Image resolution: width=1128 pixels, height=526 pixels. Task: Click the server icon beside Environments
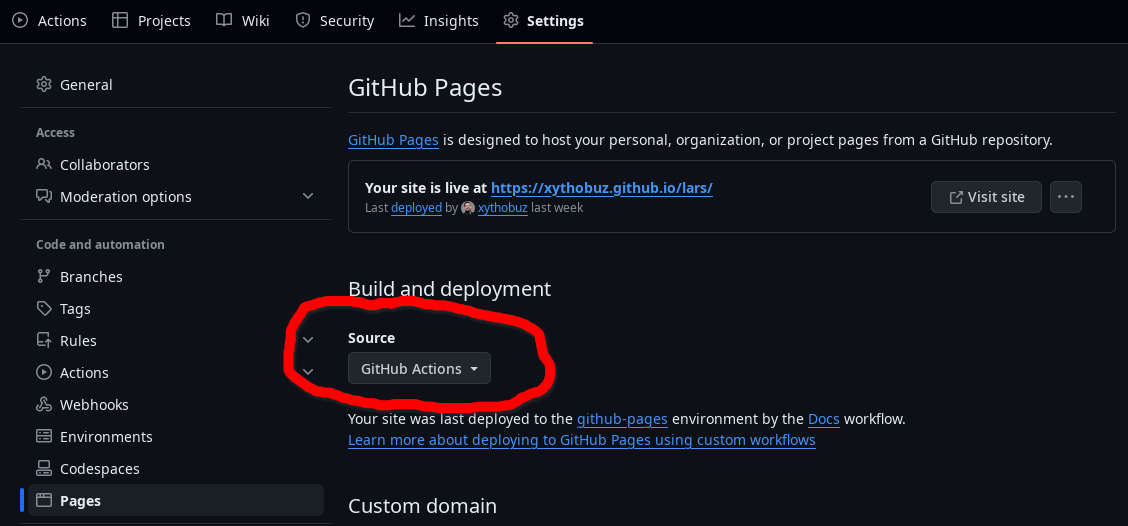(x=44, y=436)
